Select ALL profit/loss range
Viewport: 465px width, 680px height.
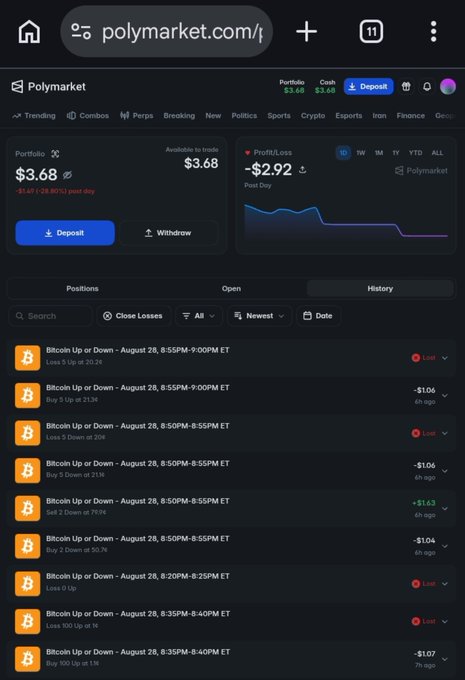click(x=437, y=153)
